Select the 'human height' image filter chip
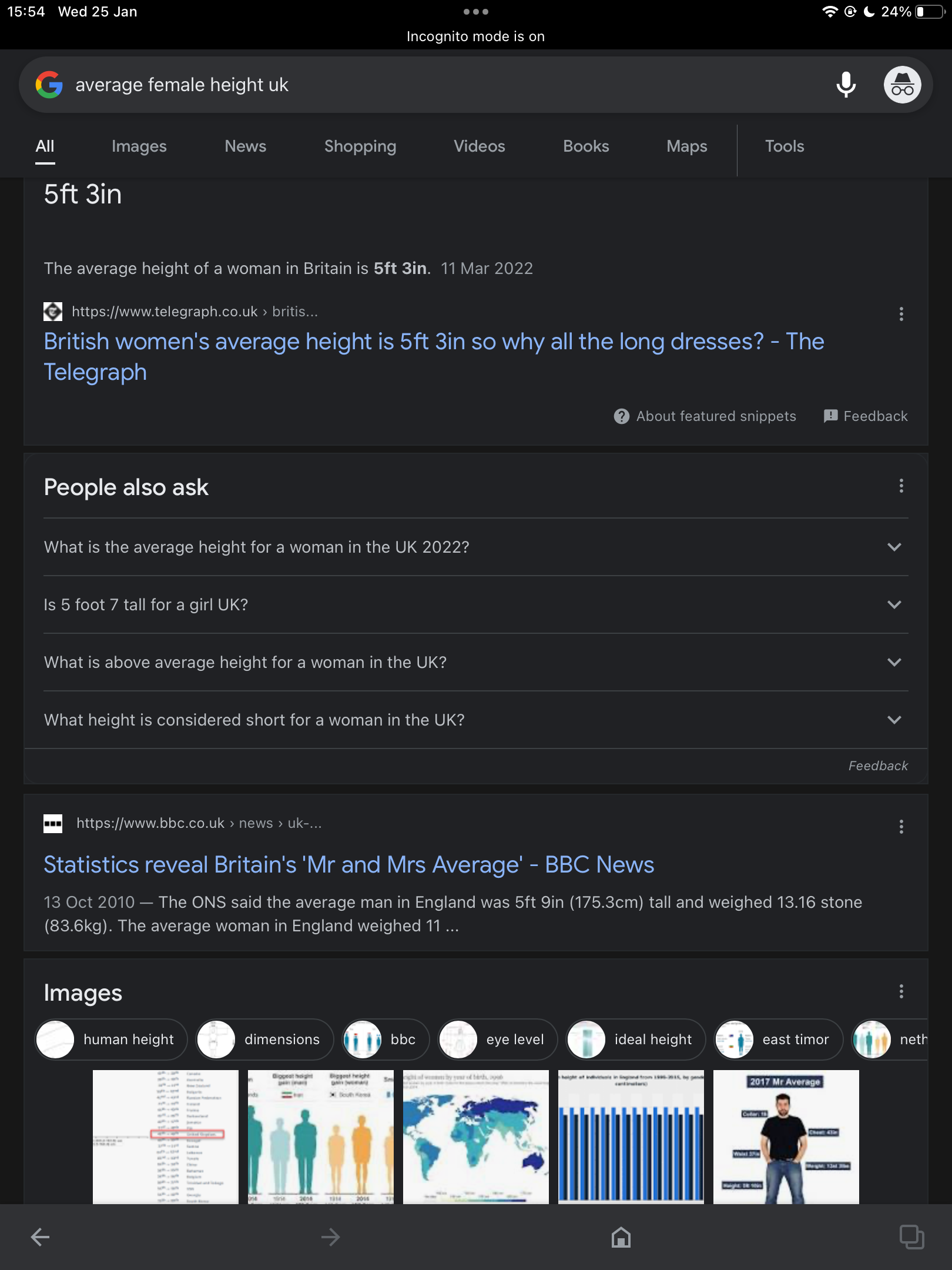The width and height of the screenshot is (952, 1270). pos(111,1040)
